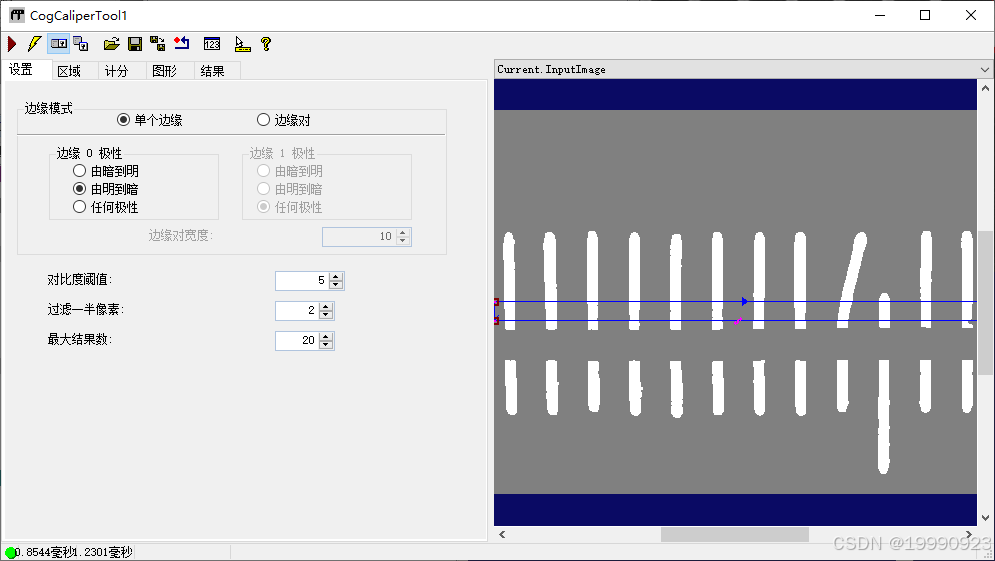Click the magenta caliper rotation handle
The width and height of the screenshot is (995, 561).
737,322
